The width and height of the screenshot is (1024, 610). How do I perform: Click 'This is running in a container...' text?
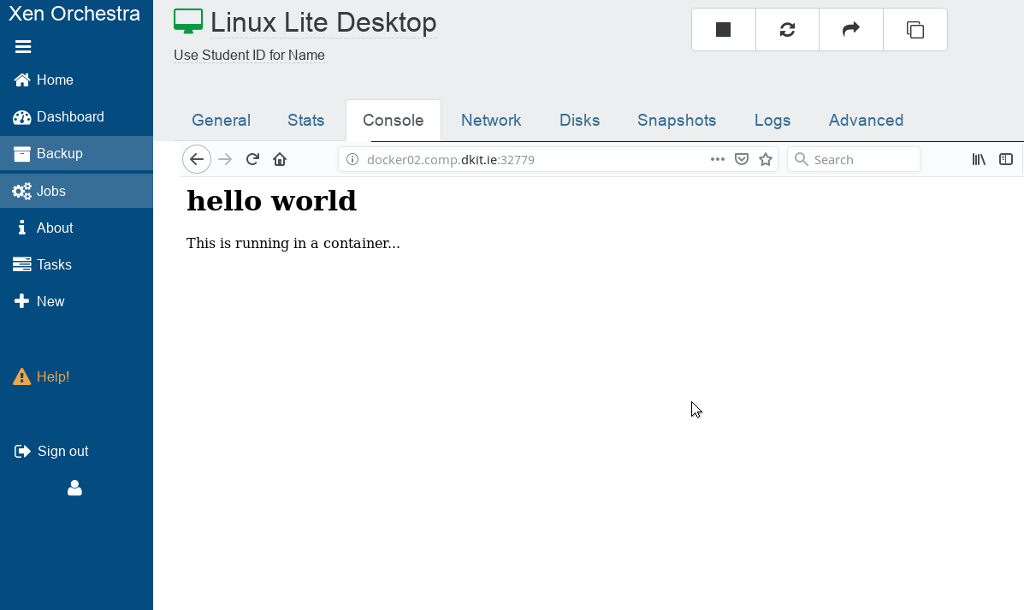(293, 243)
